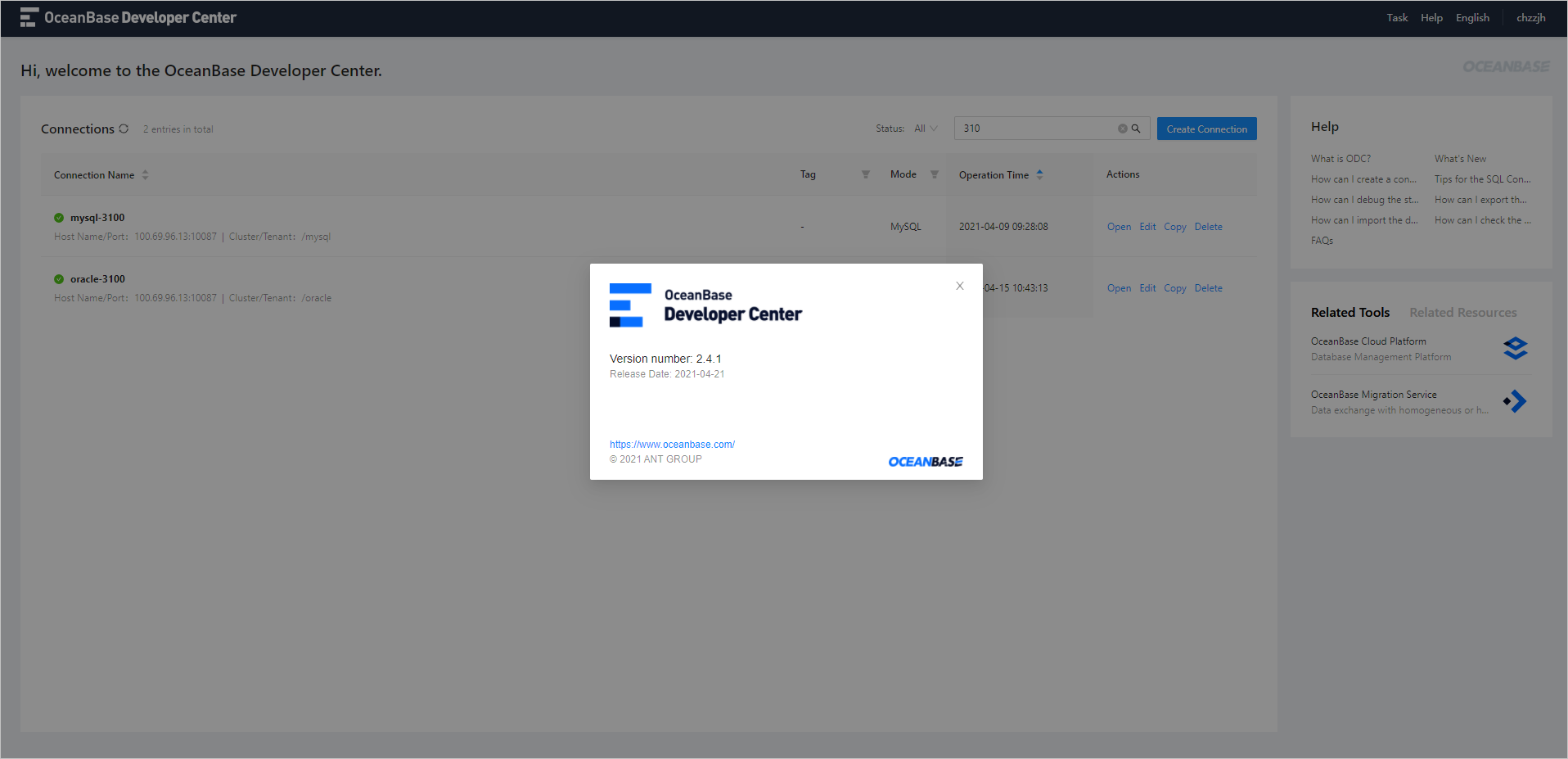Image resolution: width=1568 pixels, height=759 pixels.
Task: Click the OceanBase logo icon in the dialog
Action: click(630, 305)
